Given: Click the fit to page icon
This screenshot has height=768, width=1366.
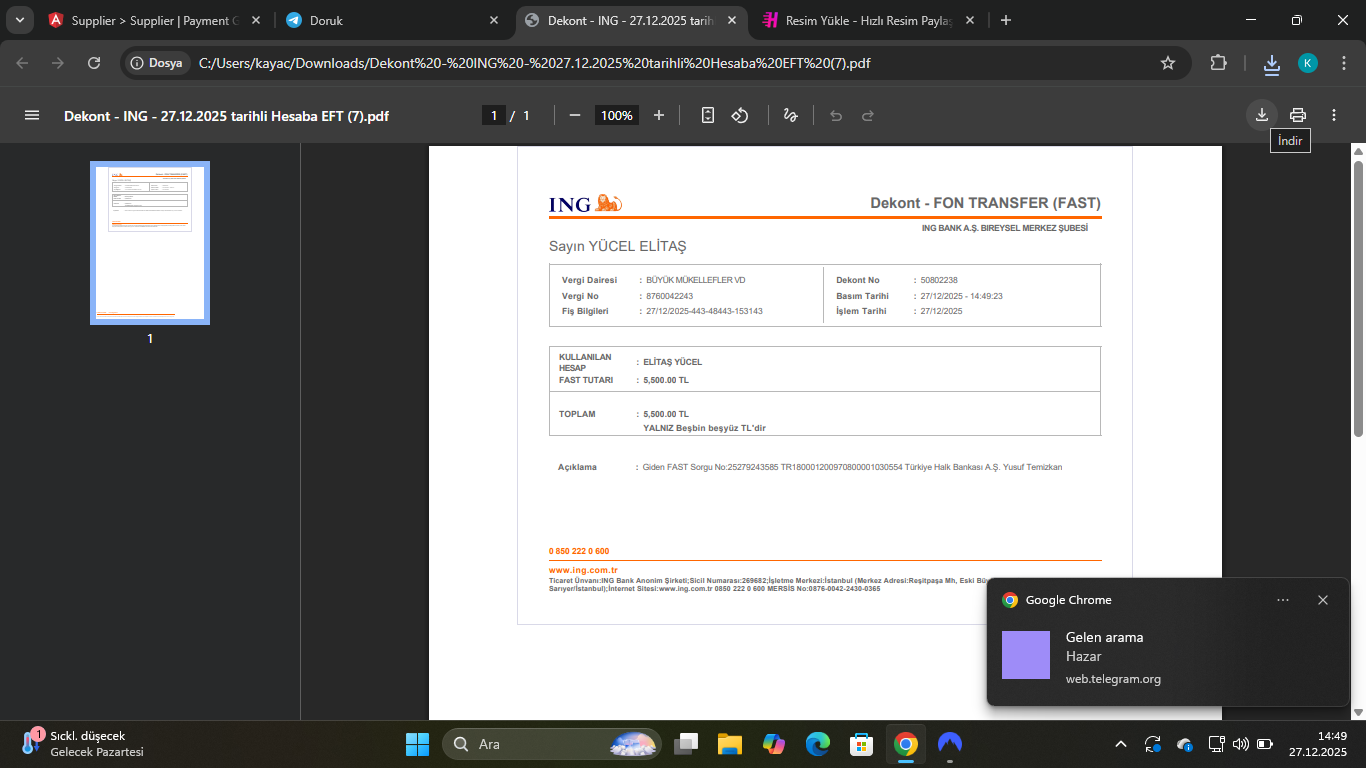Looking at the screenshot, I should (x=708, y=115).
